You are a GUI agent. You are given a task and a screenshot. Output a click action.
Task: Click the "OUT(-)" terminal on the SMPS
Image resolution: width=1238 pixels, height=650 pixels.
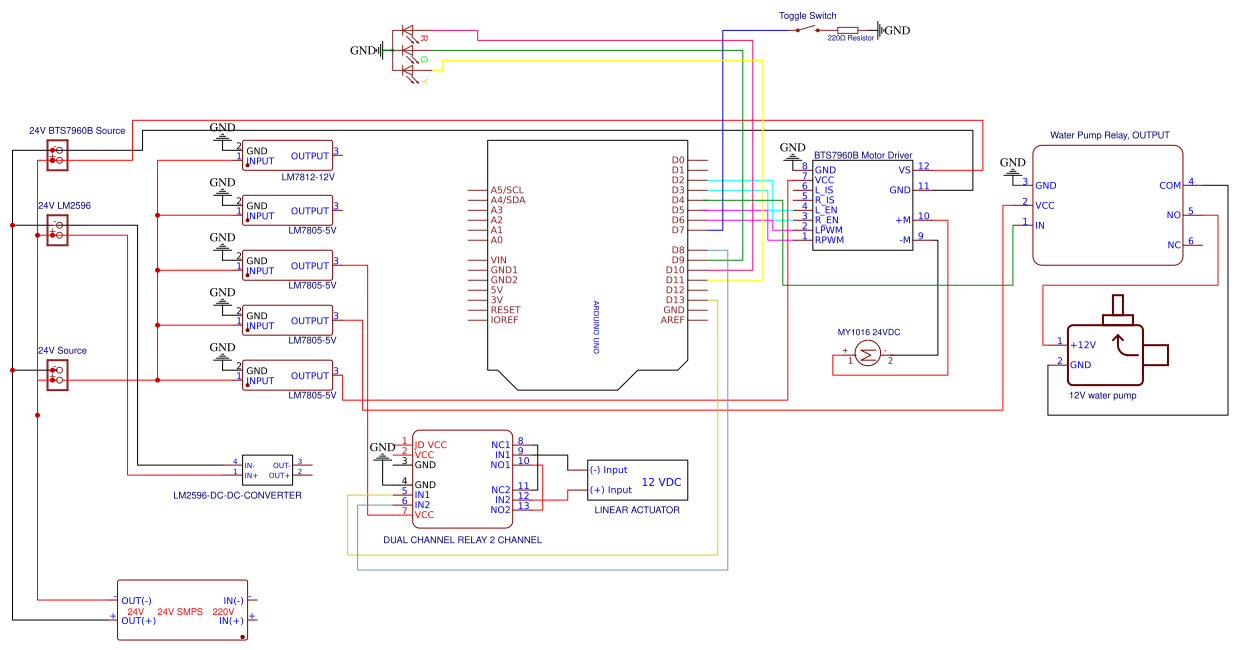click(x=137, y=600)
